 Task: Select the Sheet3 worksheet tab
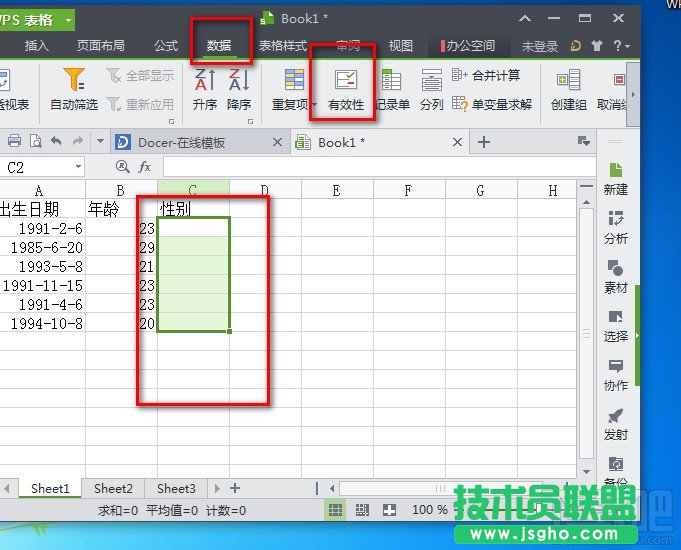176,489
